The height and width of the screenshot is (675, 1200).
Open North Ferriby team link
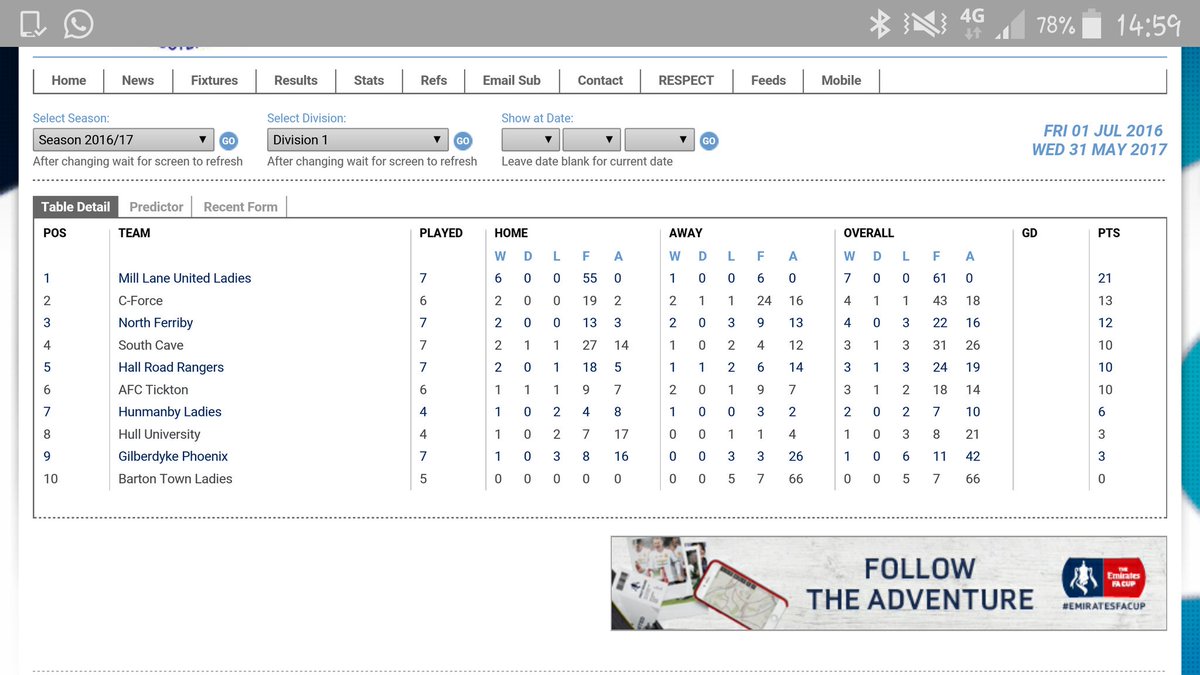(156, 323)
